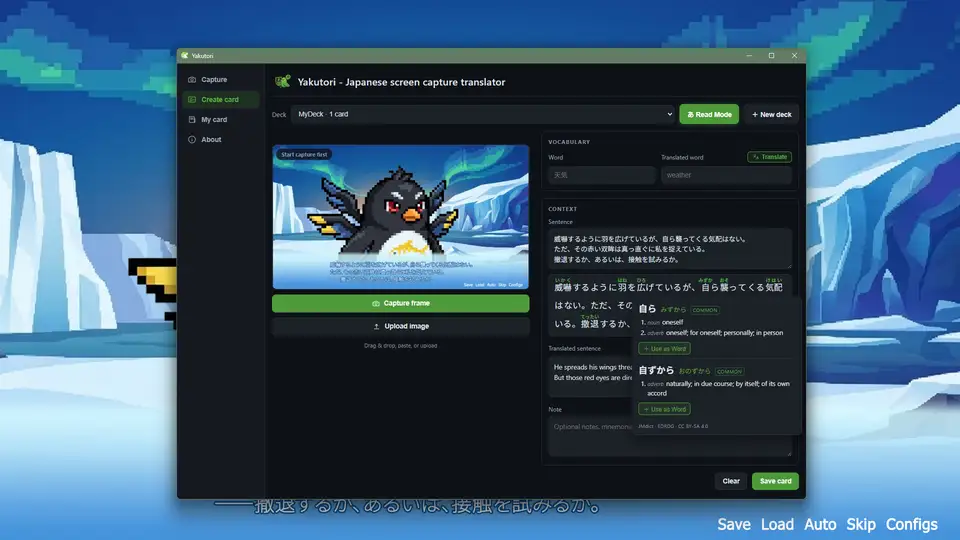Use 自ずから as Word

pos(664,409)
